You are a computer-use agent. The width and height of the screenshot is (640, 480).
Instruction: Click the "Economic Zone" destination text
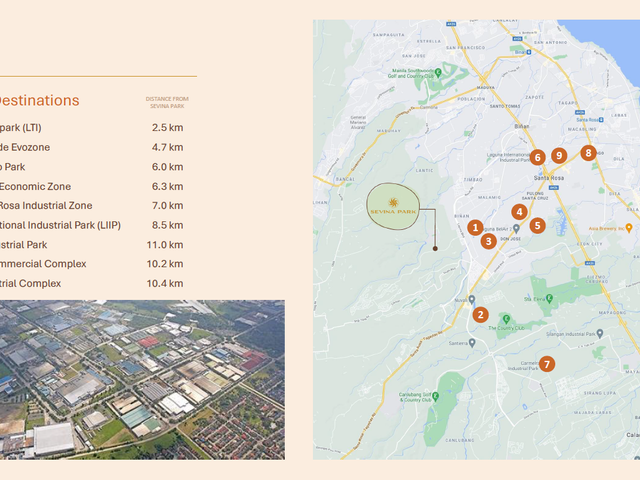(35, 187)
